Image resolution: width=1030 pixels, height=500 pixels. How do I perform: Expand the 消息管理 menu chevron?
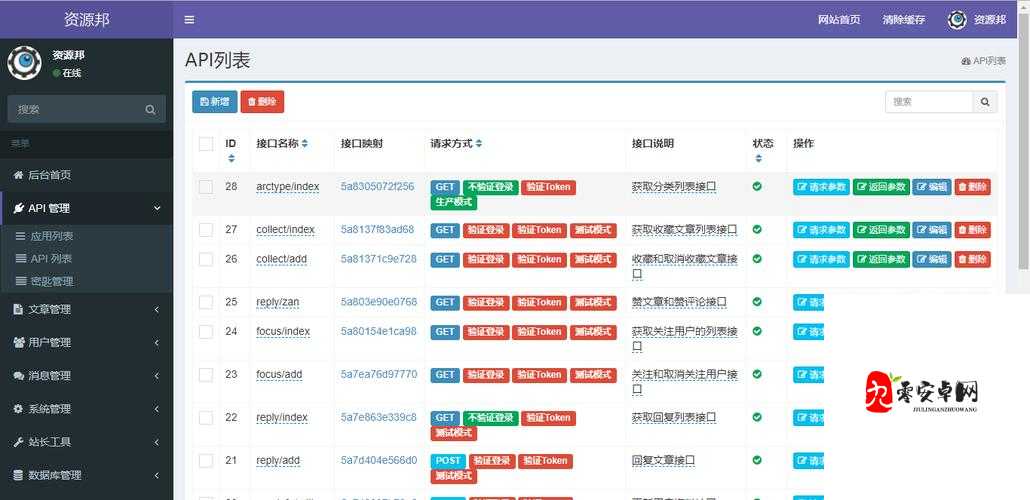coord(157,376)
